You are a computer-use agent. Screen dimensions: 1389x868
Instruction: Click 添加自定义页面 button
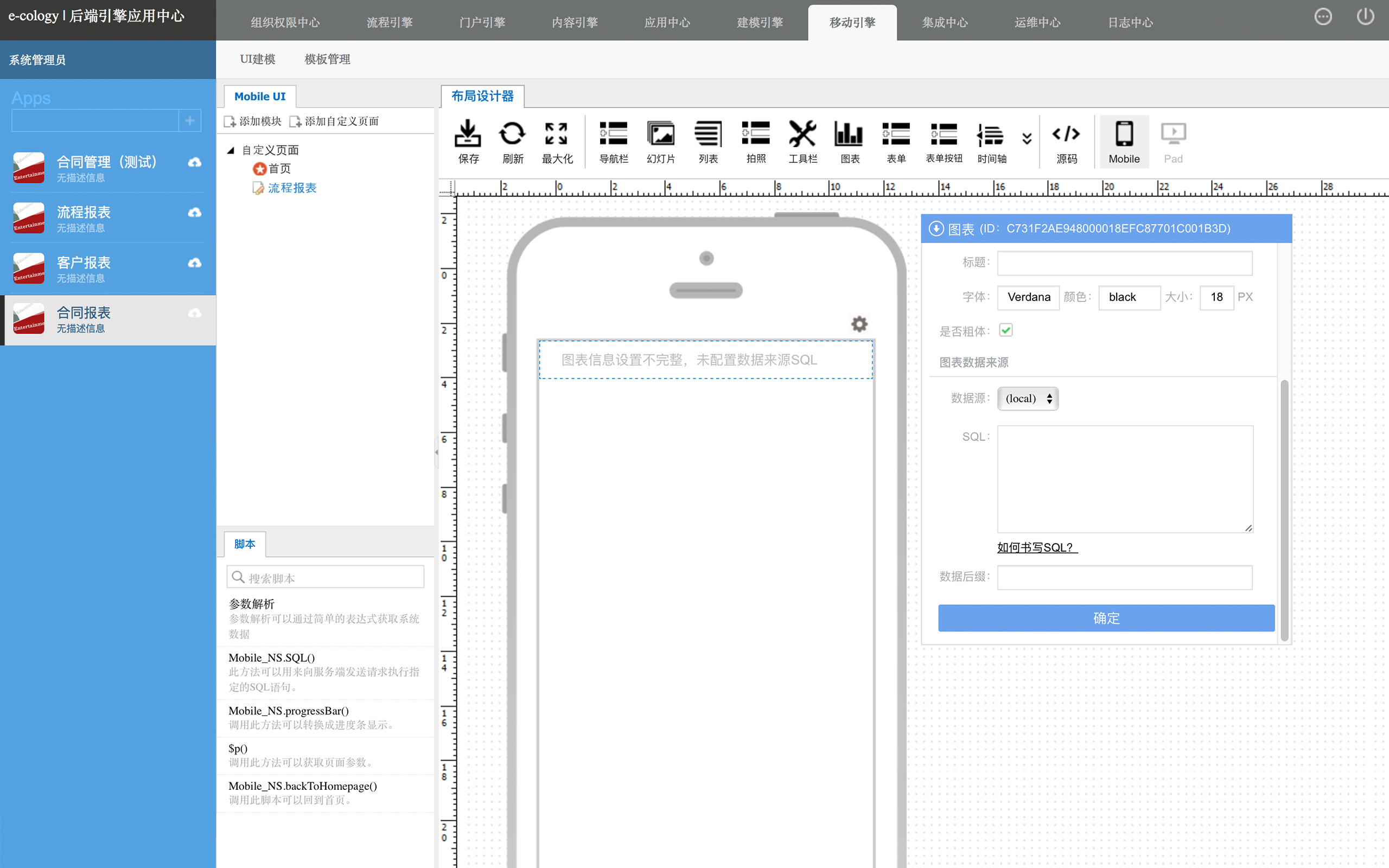coord(334,121)
